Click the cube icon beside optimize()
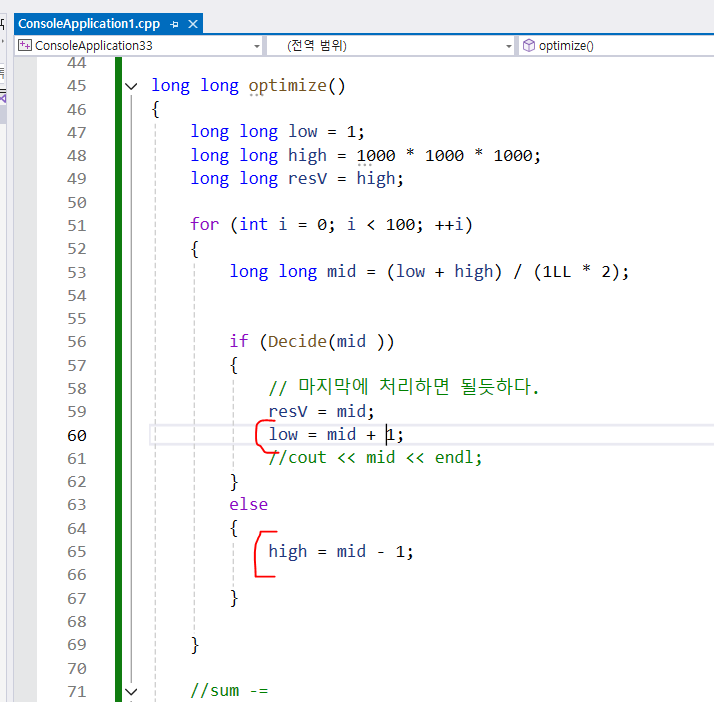This screenshot has height=702, width=714. tap(528, 46)
